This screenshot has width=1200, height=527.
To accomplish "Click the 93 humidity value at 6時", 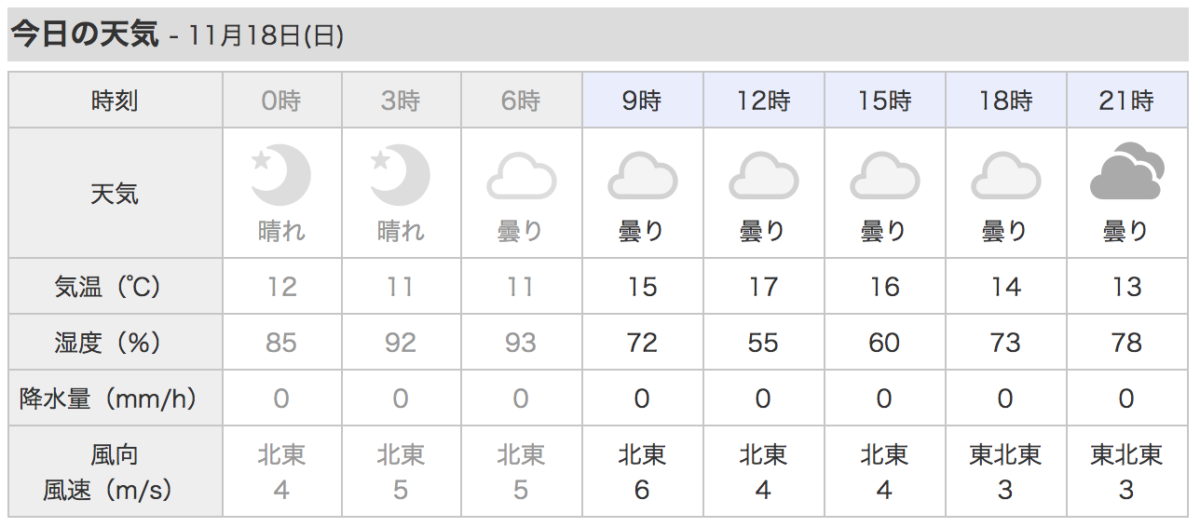I will (x=521, y=343).
